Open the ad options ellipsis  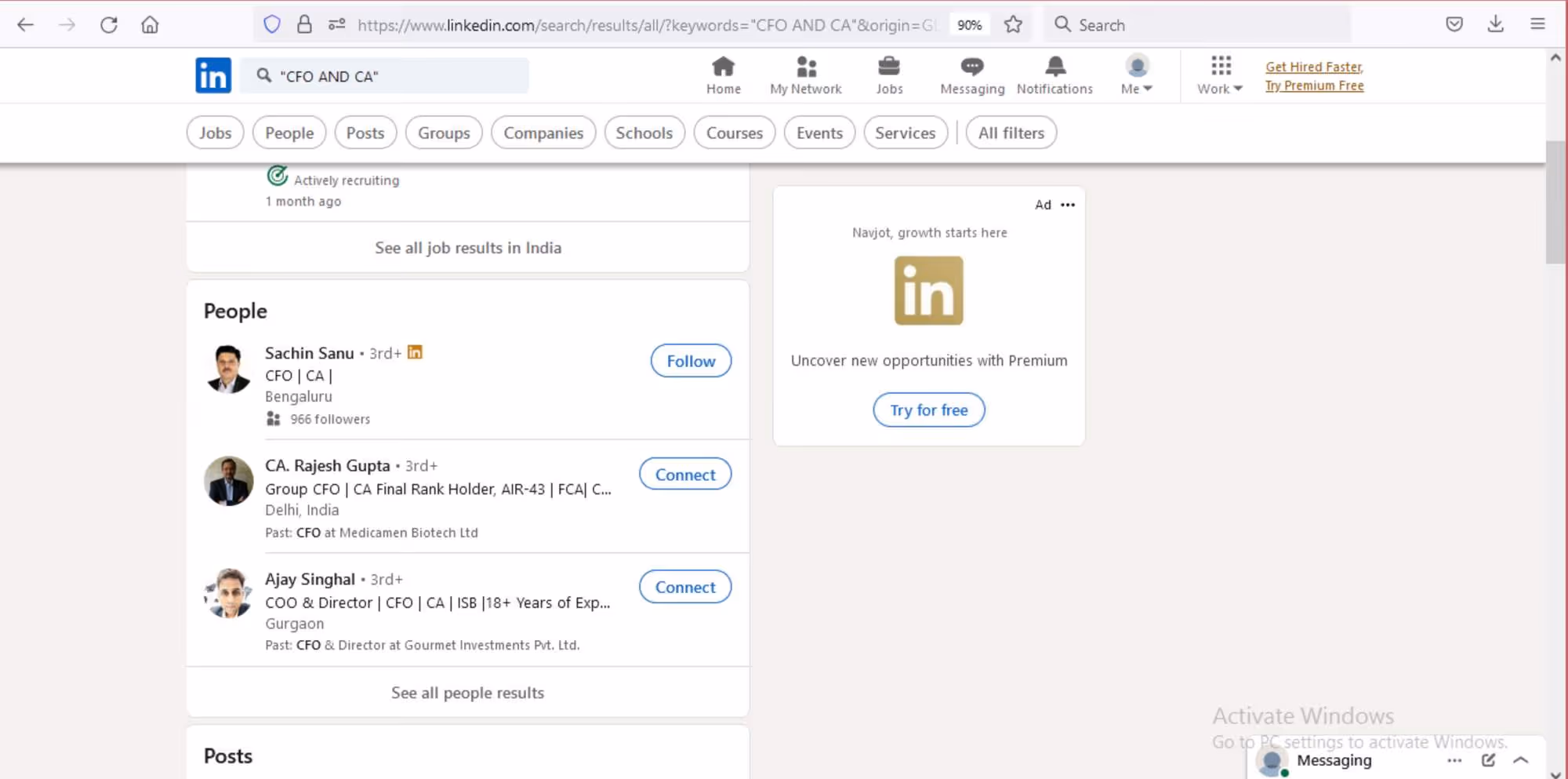1068,205
